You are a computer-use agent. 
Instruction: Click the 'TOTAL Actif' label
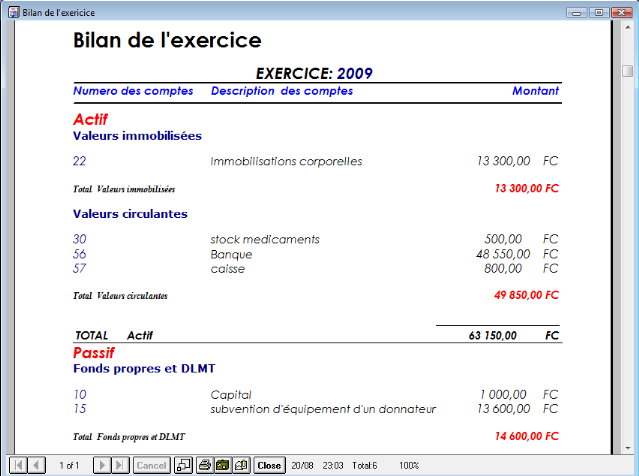pos(114,335)
